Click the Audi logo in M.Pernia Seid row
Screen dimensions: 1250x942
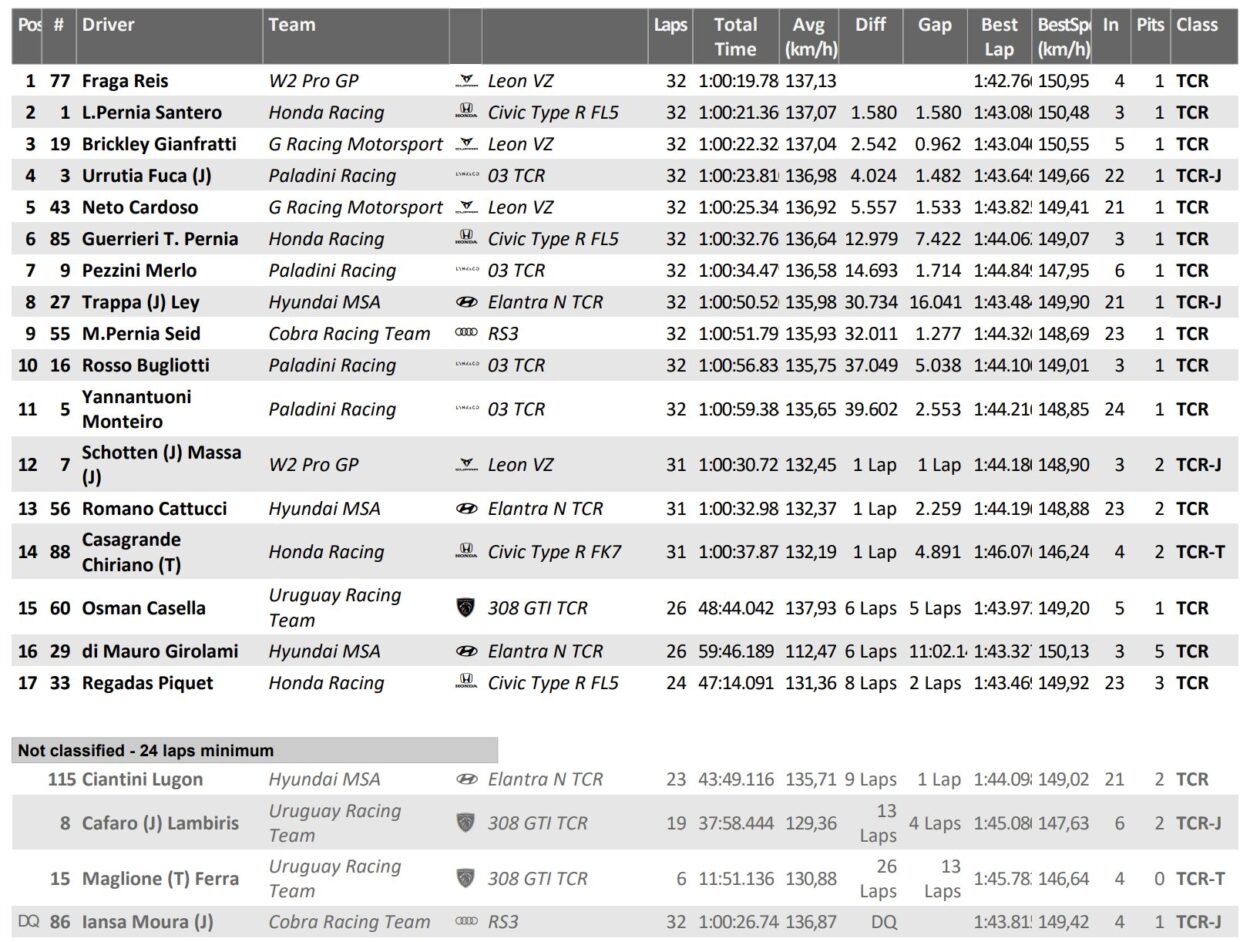[x=466, y=334]
